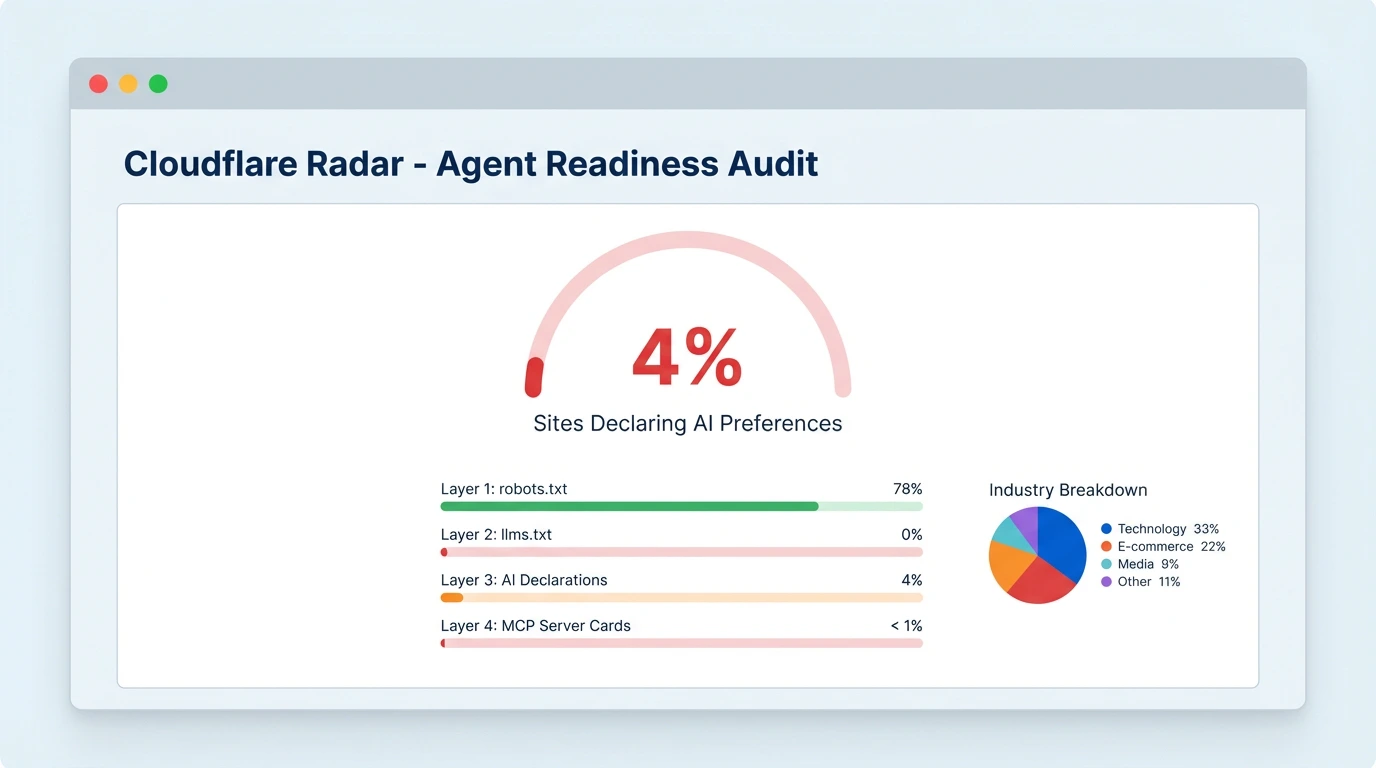Expand the Layer 2: llms.txt row
The height and width of the screenshot is (768, 1376).
496,534
